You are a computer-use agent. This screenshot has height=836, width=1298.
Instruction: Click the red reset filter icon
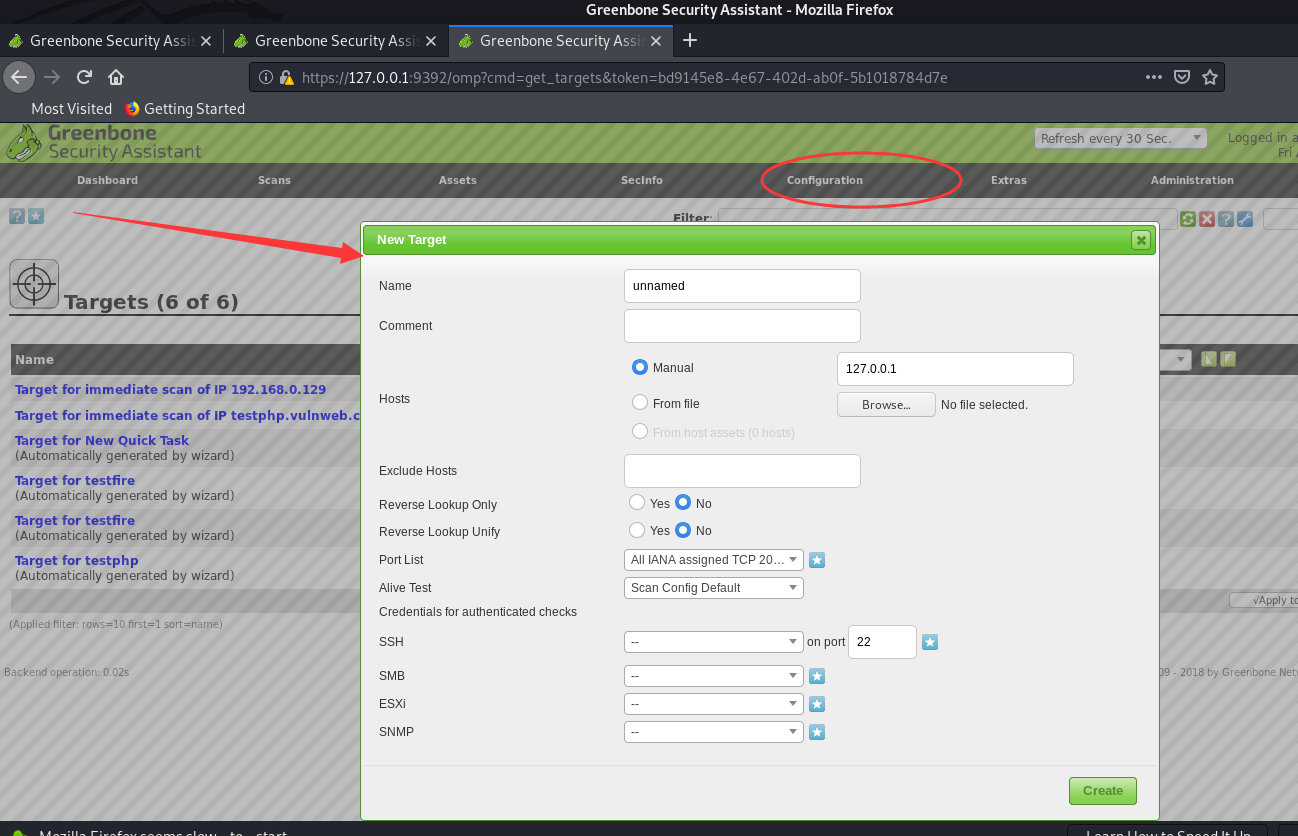[1207, 219]
